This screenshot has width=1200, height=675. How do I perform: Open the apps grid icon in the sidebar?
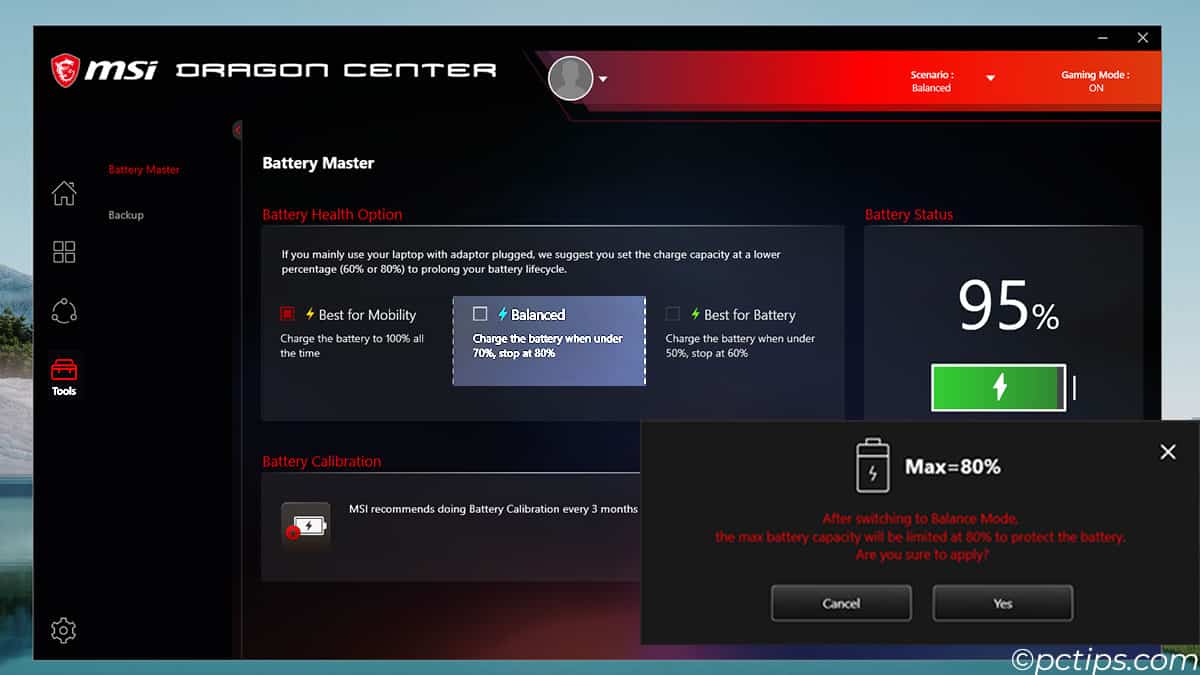(63, 252)
